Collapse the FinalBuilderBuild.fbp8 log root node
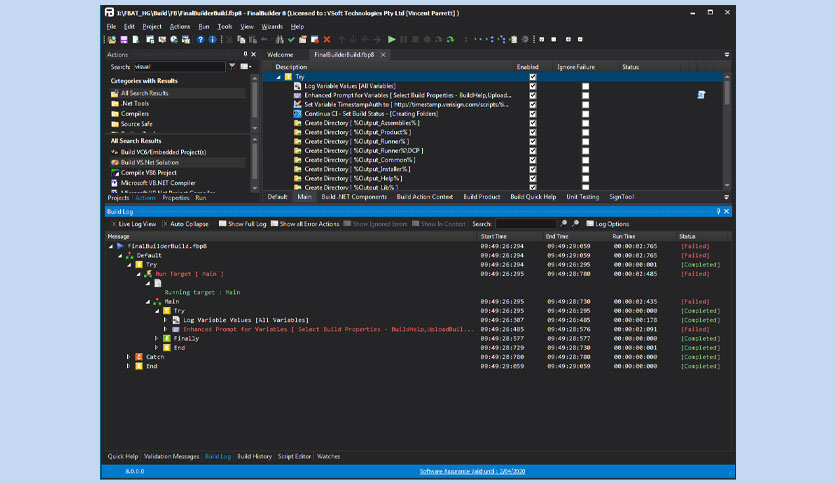The image size is (836, 484). tap(111, 246)
